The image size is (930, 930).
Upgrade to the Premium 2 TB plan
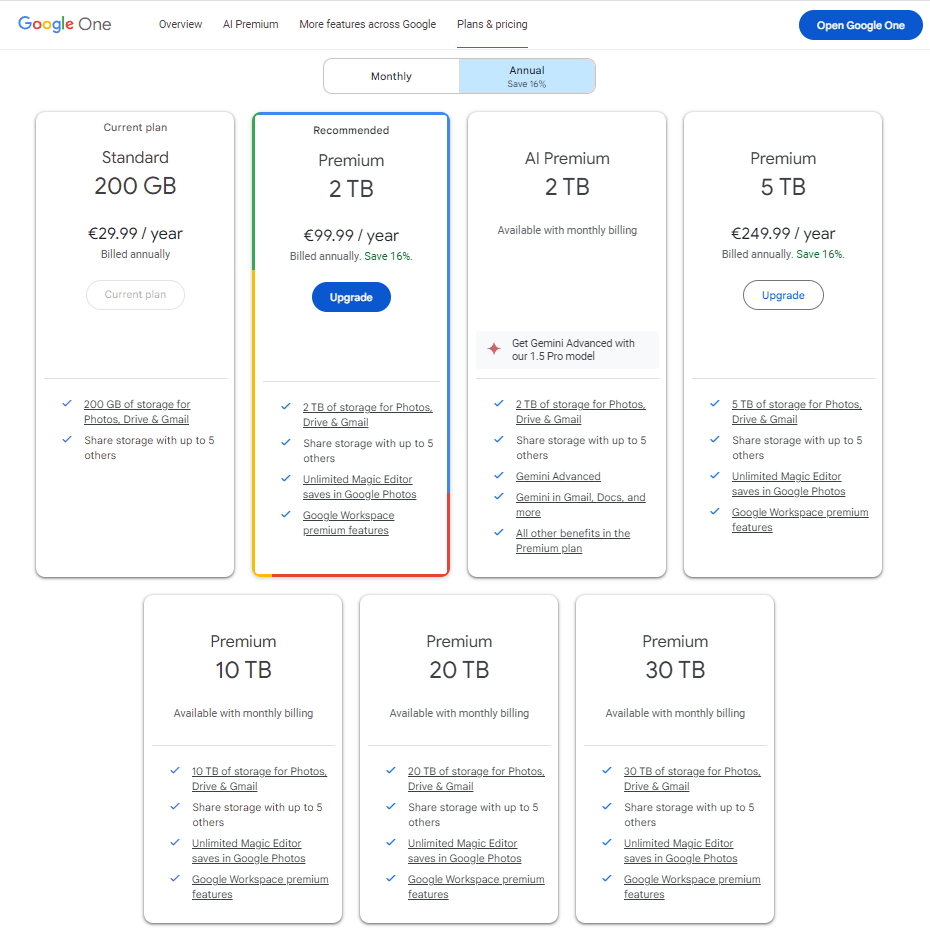pos(351,297)
